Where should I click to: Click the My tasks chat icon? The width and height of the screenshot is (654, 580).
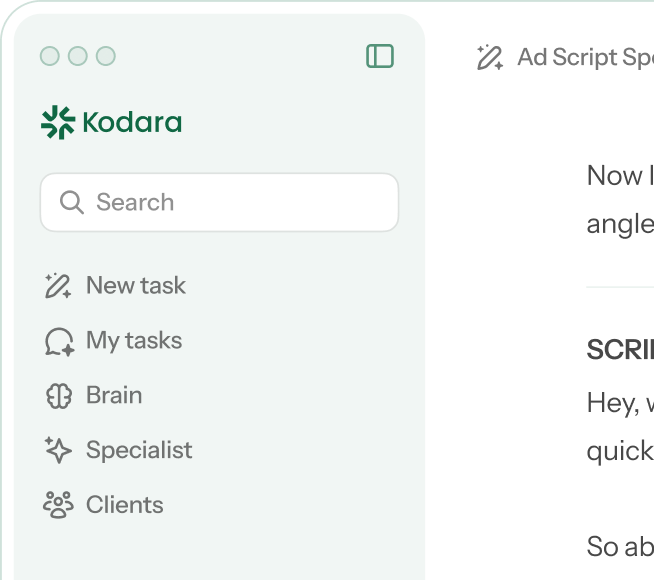tap(59, 341)
